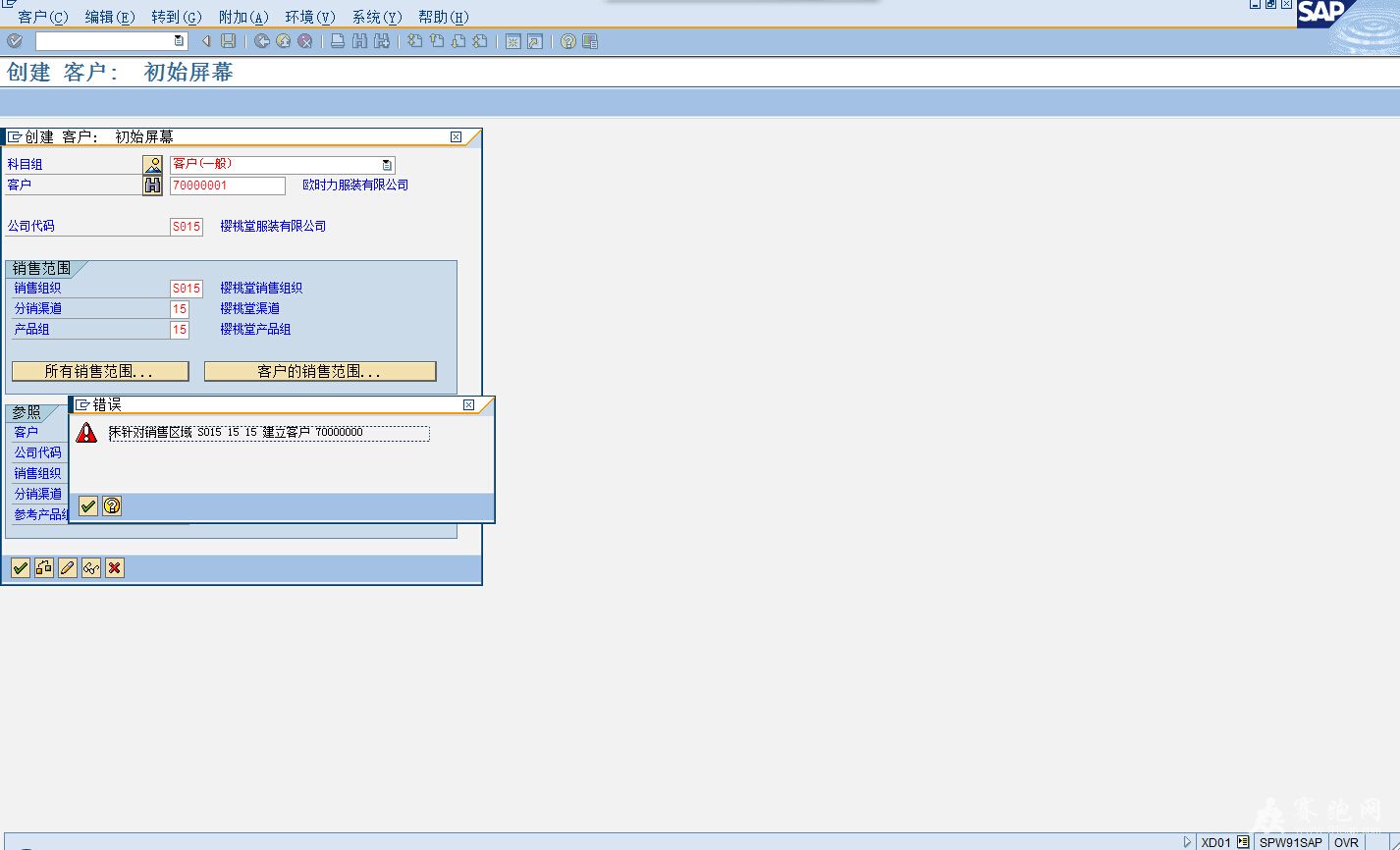Click the account group person icon beside 科目组
The image size is (1400, 850).
(x=152, y=165)
